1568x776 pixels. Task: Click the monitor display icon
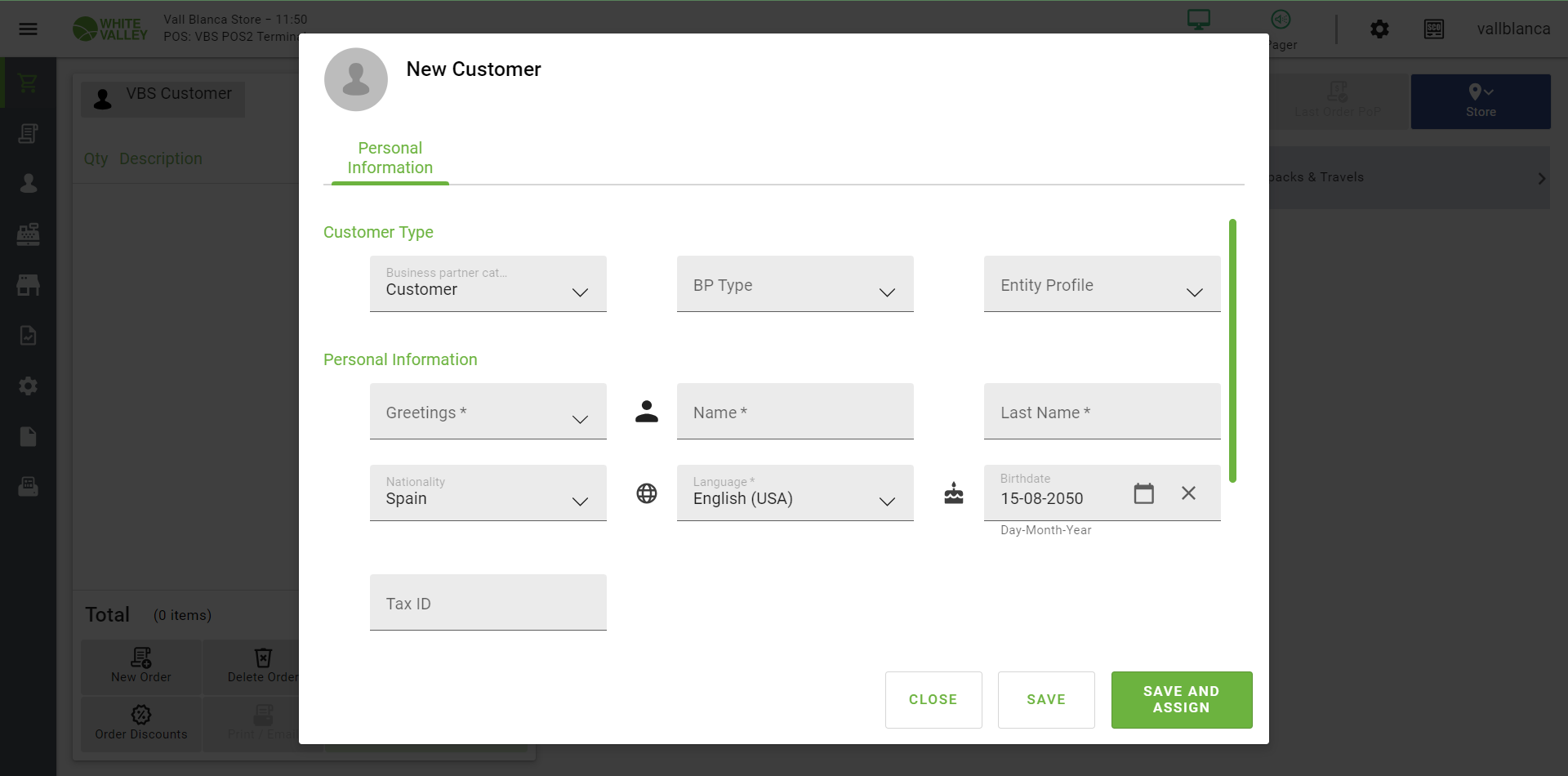[1198, 20]
